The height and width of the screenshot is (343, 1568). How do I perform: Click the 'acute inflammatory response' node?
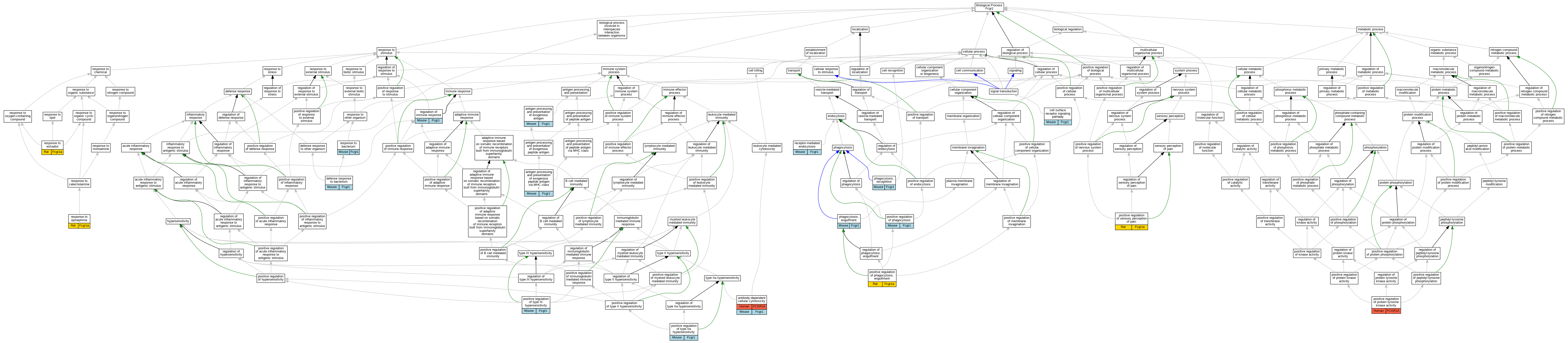tap(136, 148)
